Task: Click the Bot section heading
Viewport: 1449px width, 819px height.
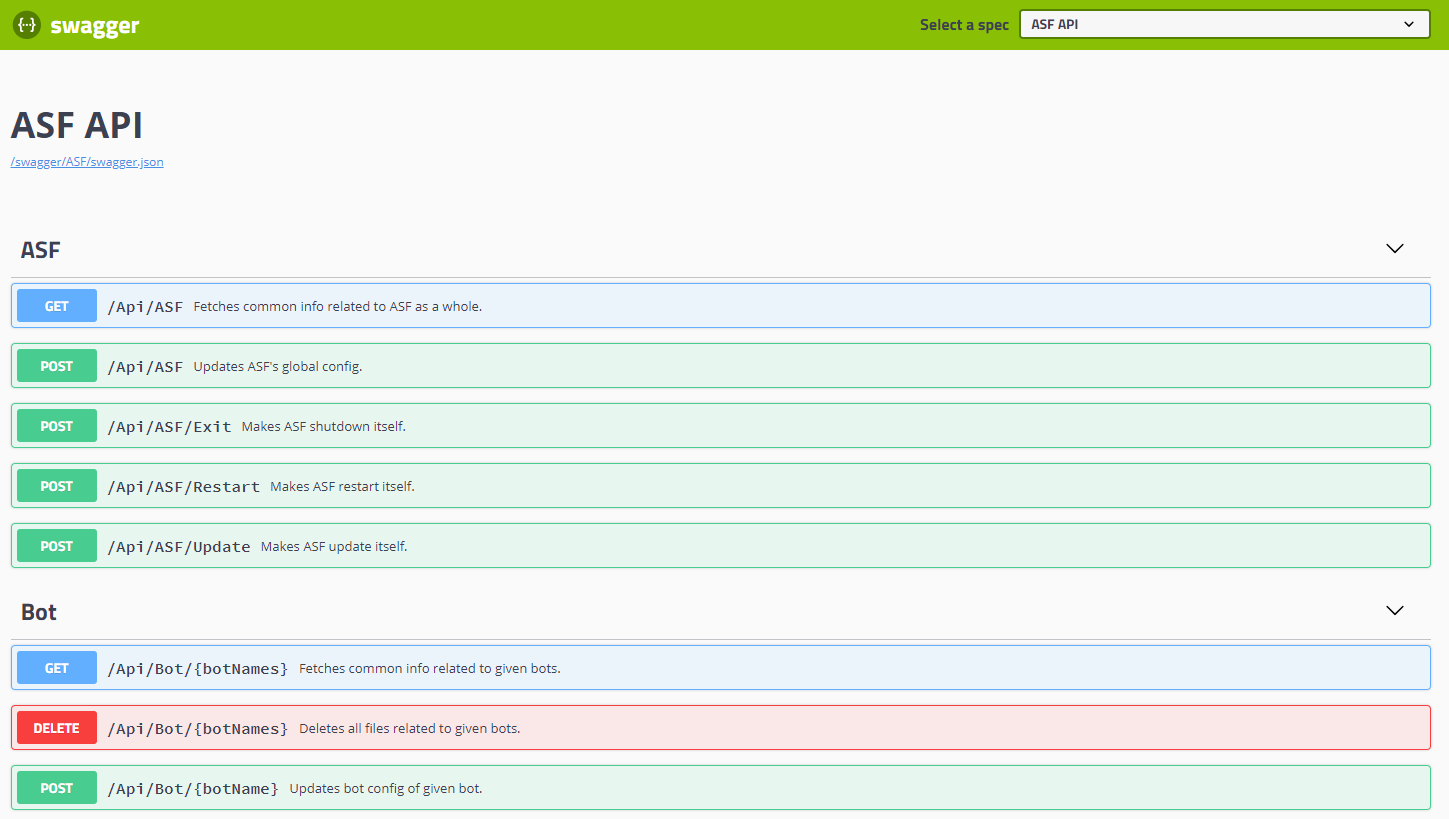Action: [x=39, y=612]
